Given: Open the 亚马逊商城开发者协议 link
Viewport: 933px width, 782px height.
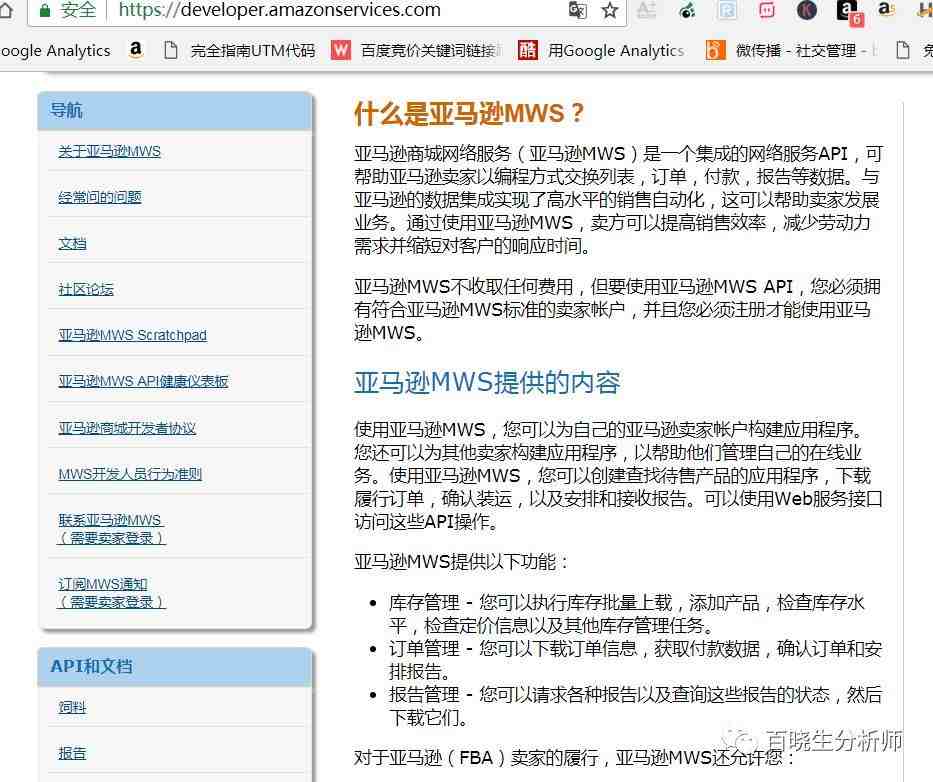Looking at the screenshot, I should coord(127,428).
